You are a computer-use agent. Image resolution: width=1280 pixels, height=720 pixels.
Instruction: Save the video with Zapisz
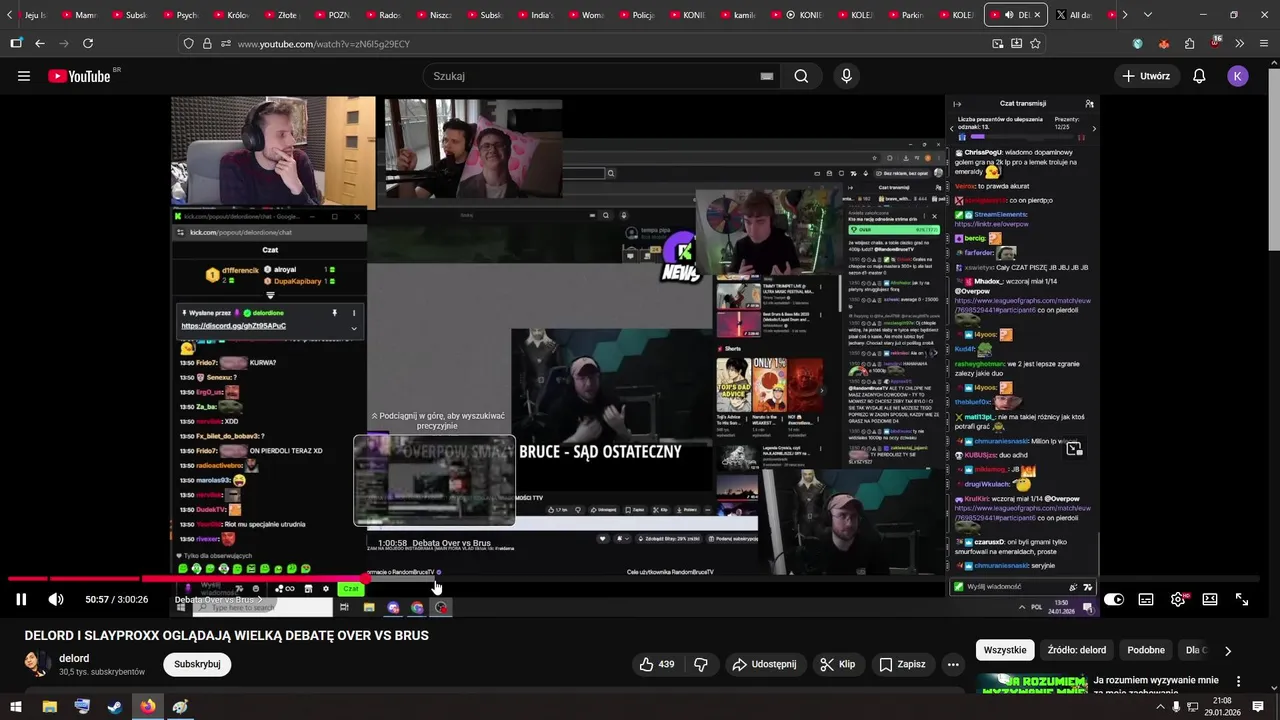(902, 664)
